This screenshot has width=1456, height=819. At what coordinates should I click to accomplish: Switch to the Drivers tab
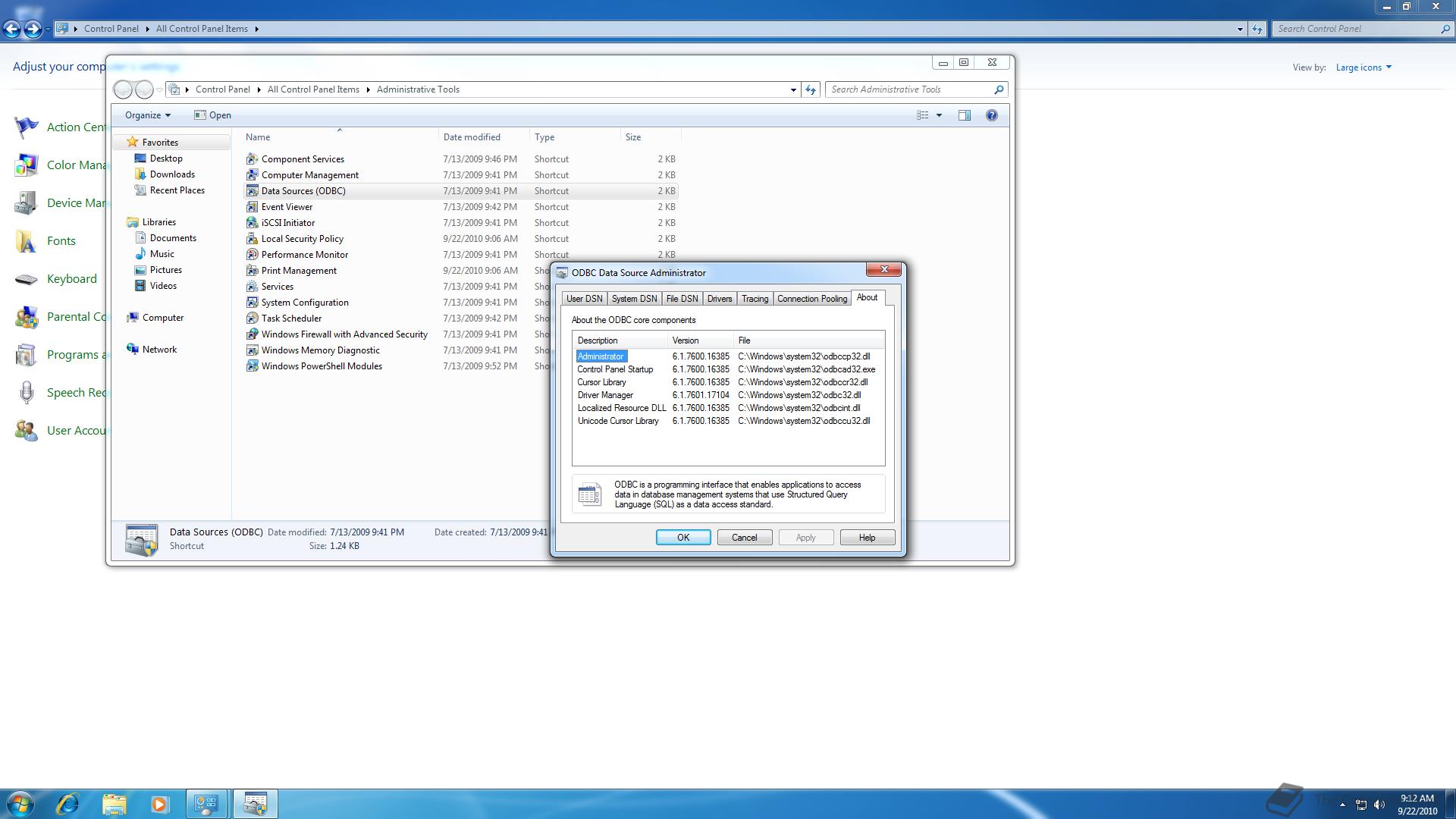719,299
